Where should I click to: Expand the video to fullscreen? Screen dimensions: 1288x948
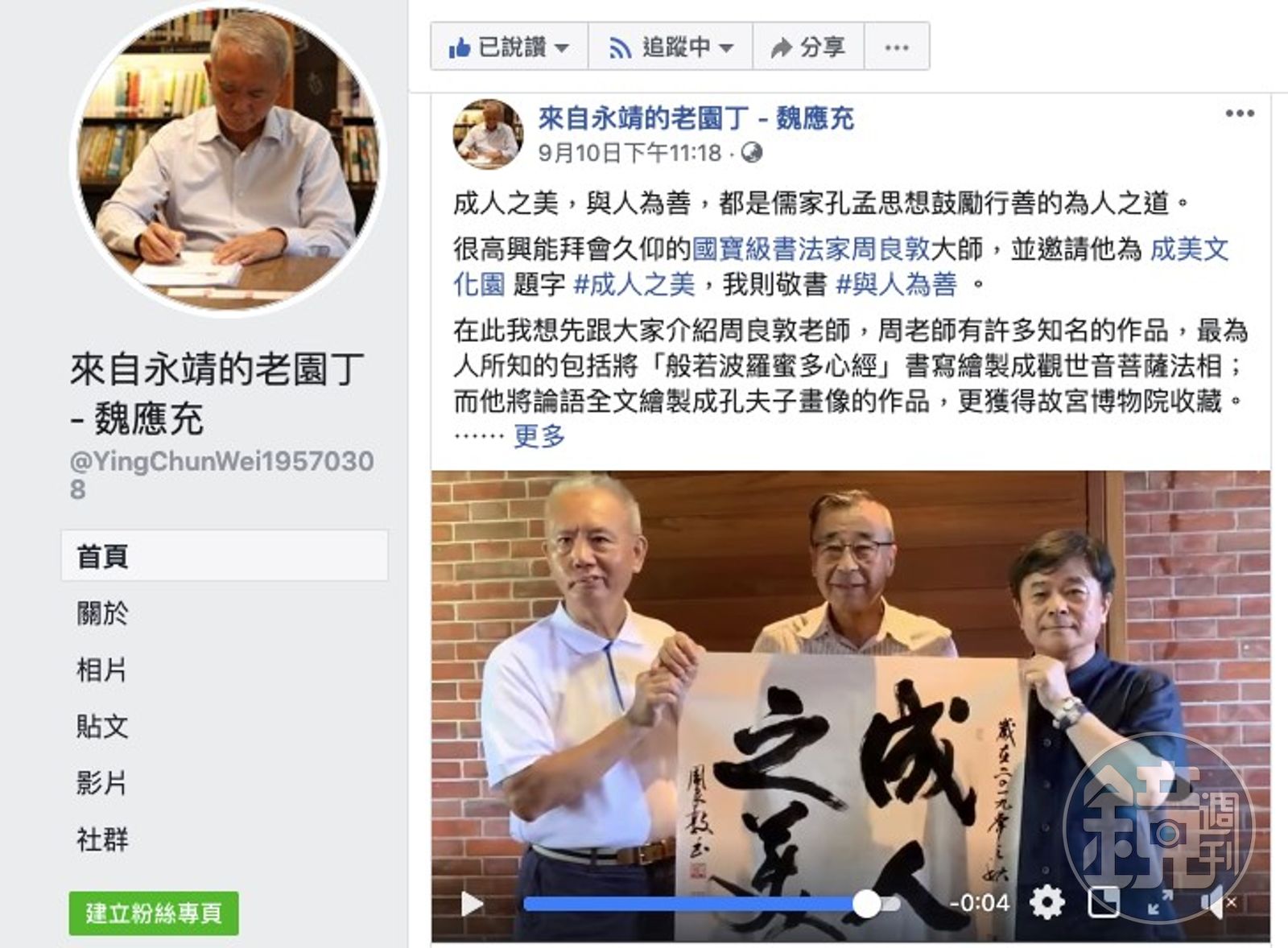coord(1160,903)
